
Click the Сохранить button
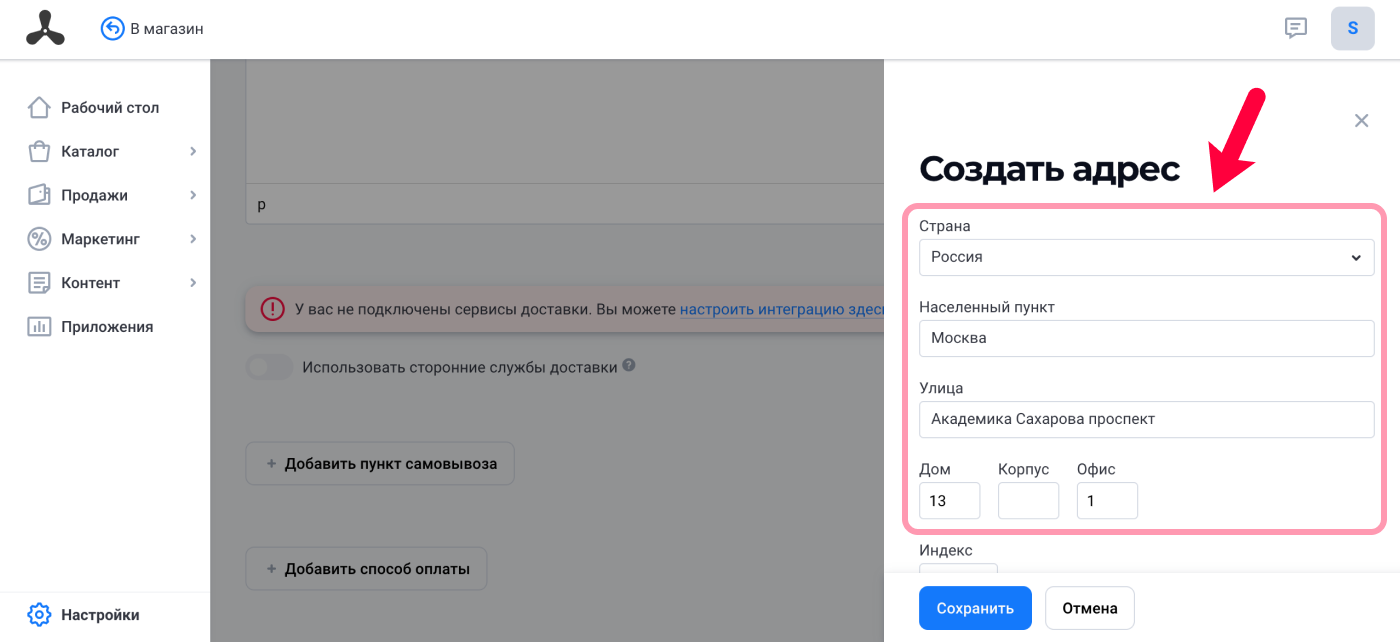(975, 608)
